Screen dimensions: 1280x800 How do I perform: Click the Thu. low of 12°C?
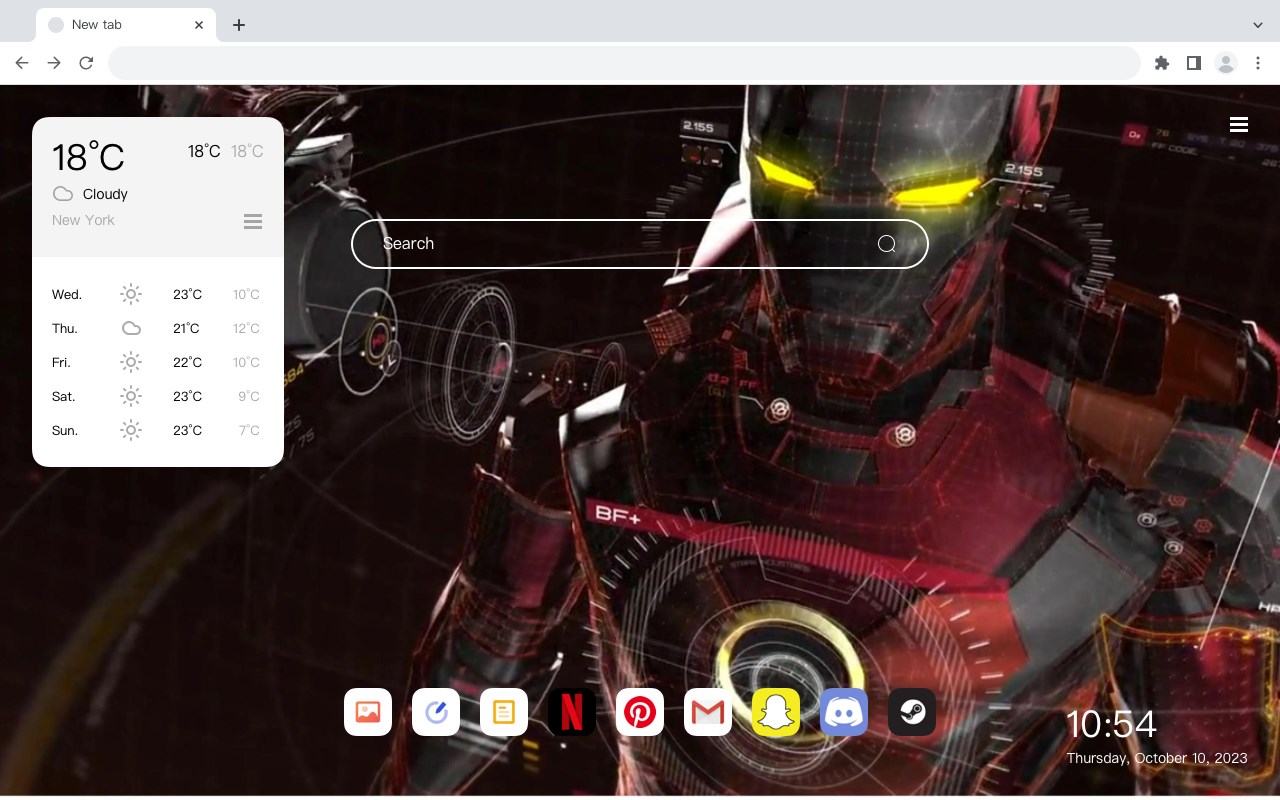pos(246,328)
